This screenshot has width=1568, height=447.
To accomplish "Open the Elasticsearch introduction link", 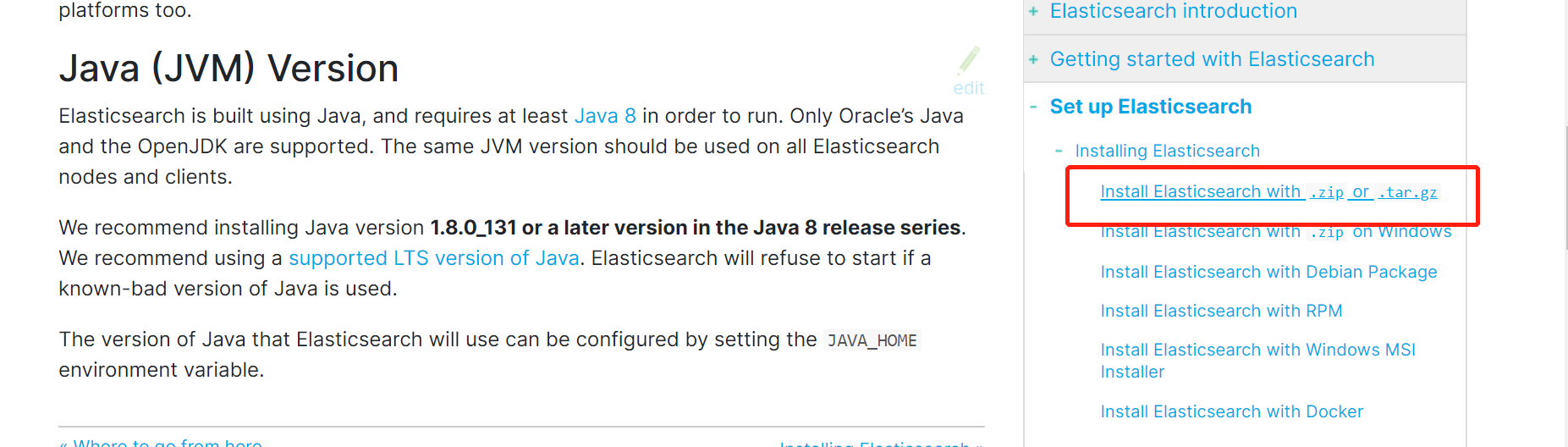I will 1173,11.
